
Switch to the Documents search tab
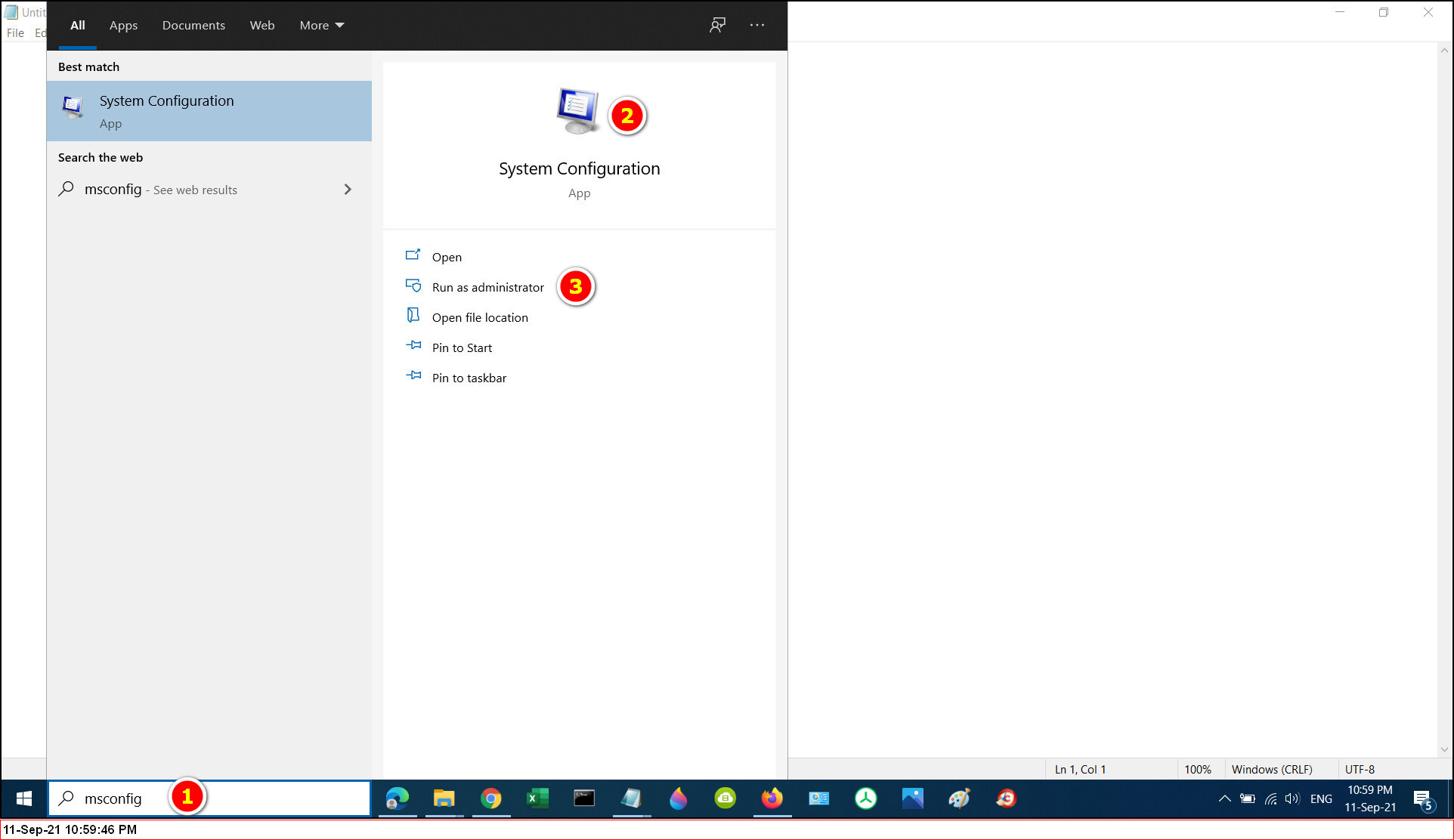coord(193,25)
